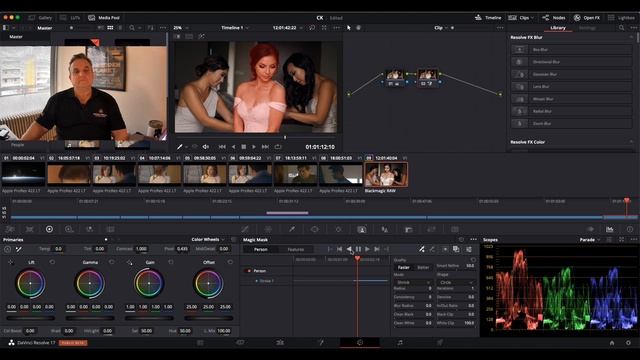
Task: Mute viewer audio with speaker icon
Action: [206, 147]
